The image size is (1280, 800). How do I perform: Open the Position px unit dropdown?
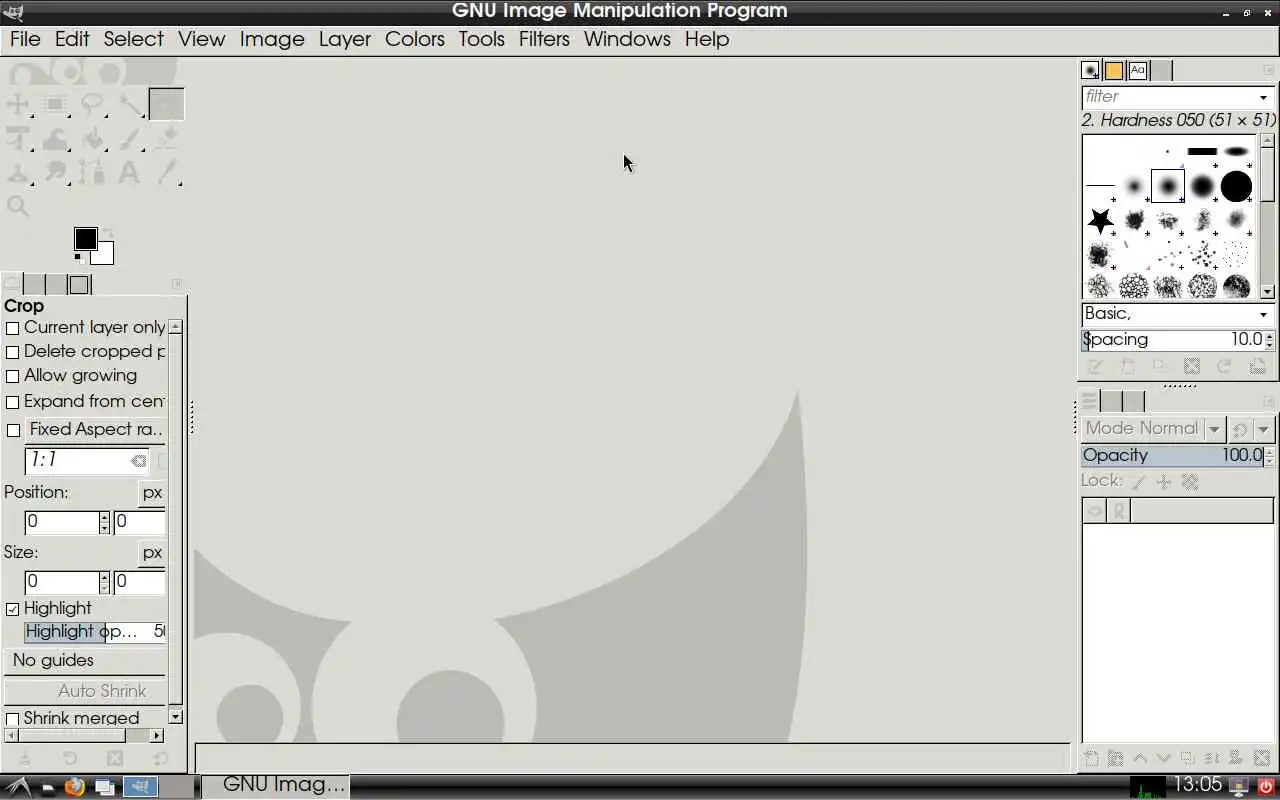coord(152,493)
